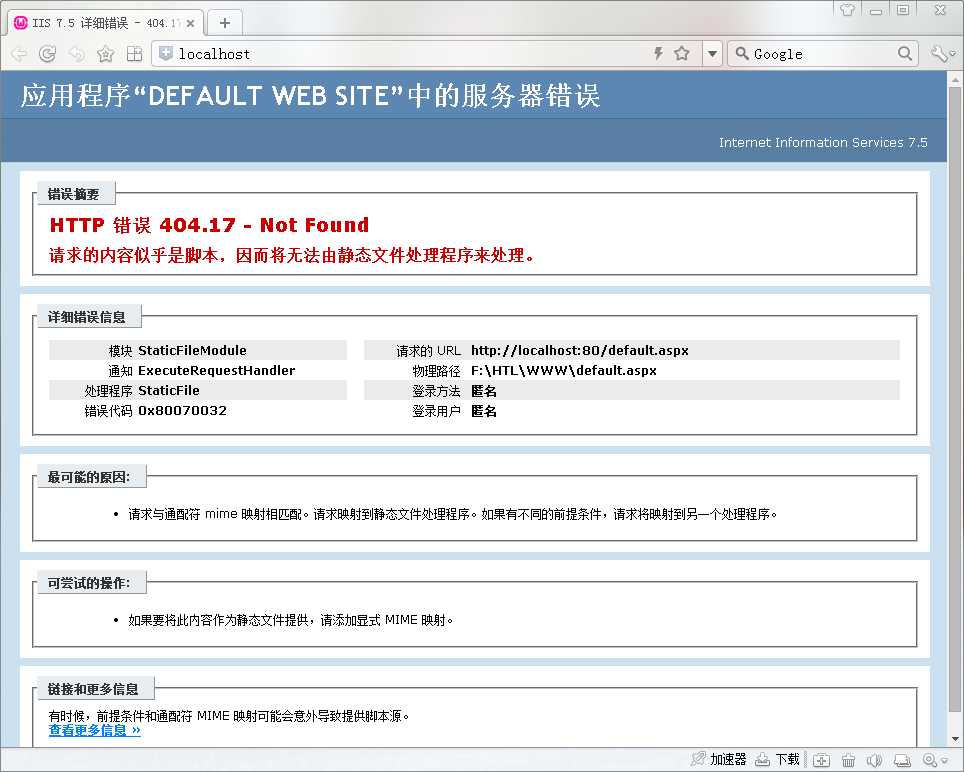964x772 pixels.
Task: Click the physical path F:\HTL\WWW\default.aspx
Action: pos(564,371)
